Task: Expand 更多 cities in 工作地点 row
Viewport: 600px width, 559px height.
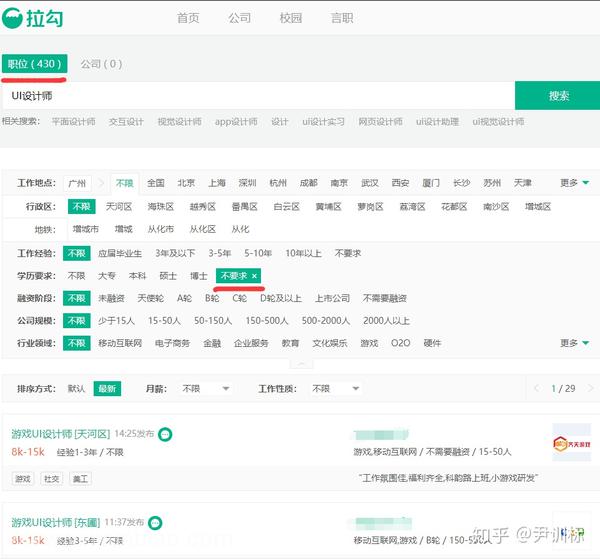Action: [x=574, y=183]
